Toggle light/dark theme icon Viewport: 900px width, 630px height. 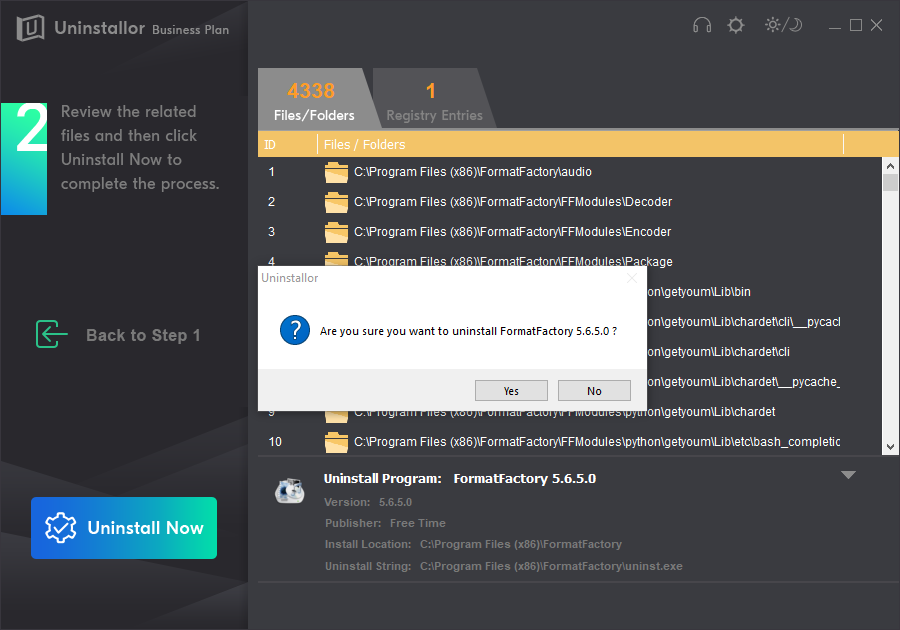pos(783,25)
